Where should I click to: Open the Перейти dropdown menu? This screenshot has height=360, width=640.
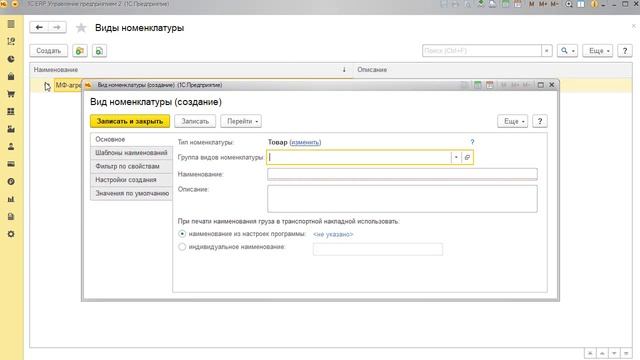pyautogui.click(x=241, y=121)
